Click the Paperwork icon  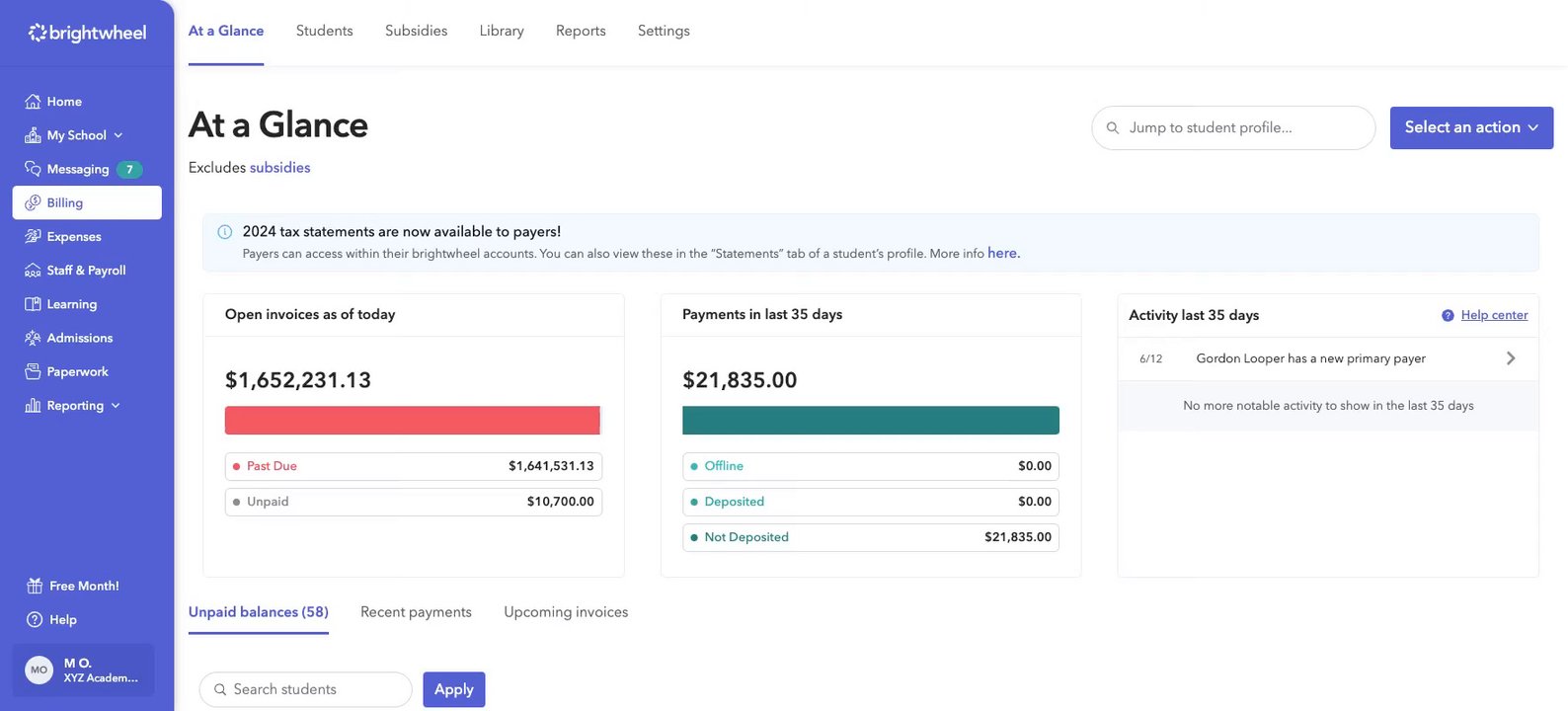coord(33,372)
